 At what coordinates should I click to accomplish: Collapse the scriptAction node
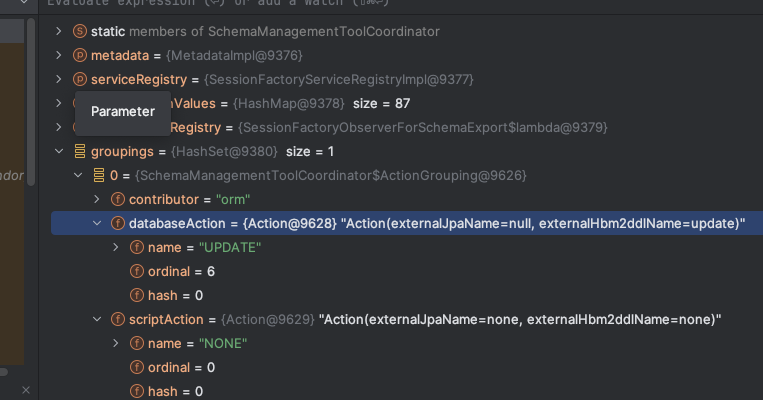click(97, 319)
